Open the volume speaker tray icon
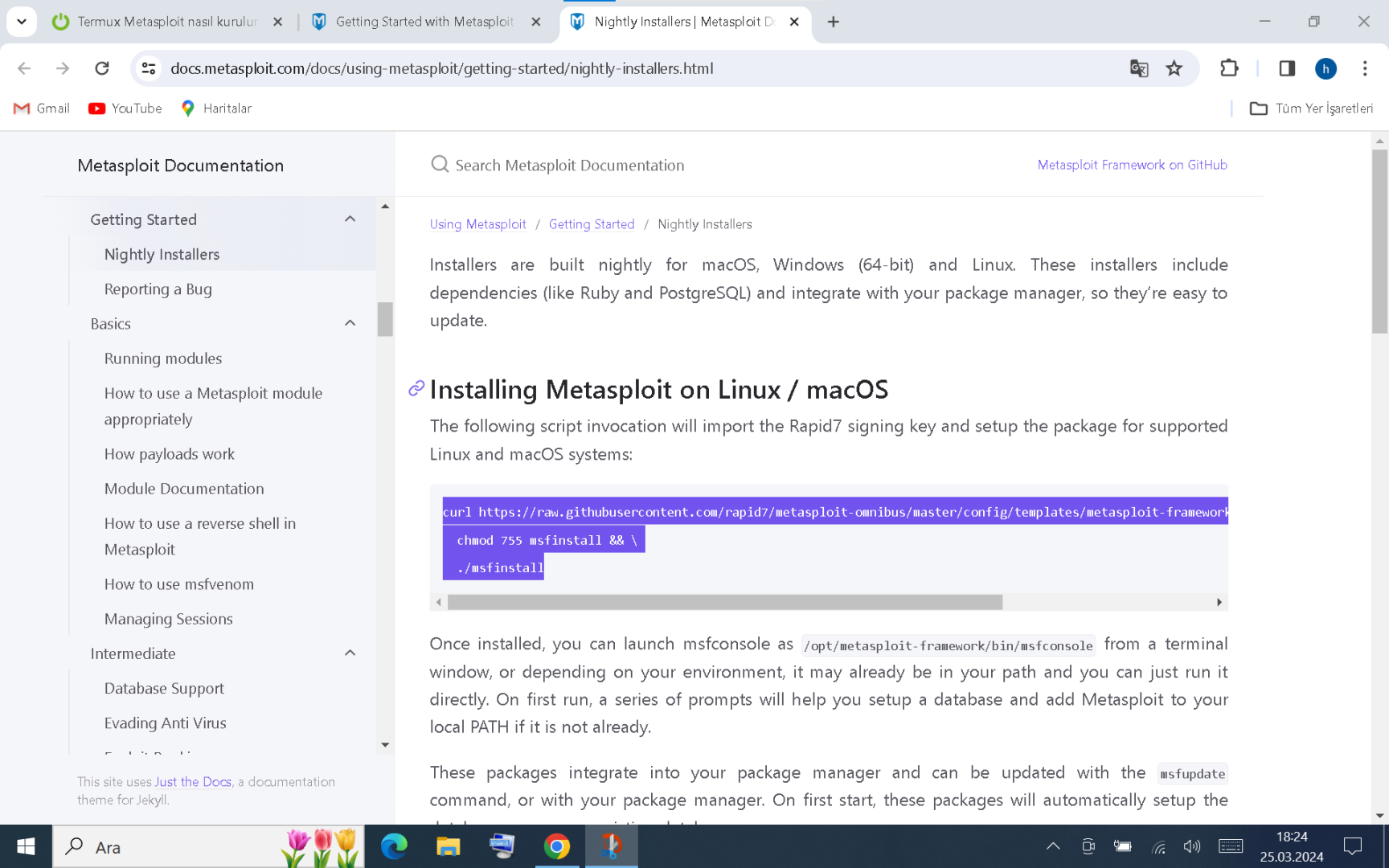Screen dimensions: 1389x868 tap(1192, 846)
